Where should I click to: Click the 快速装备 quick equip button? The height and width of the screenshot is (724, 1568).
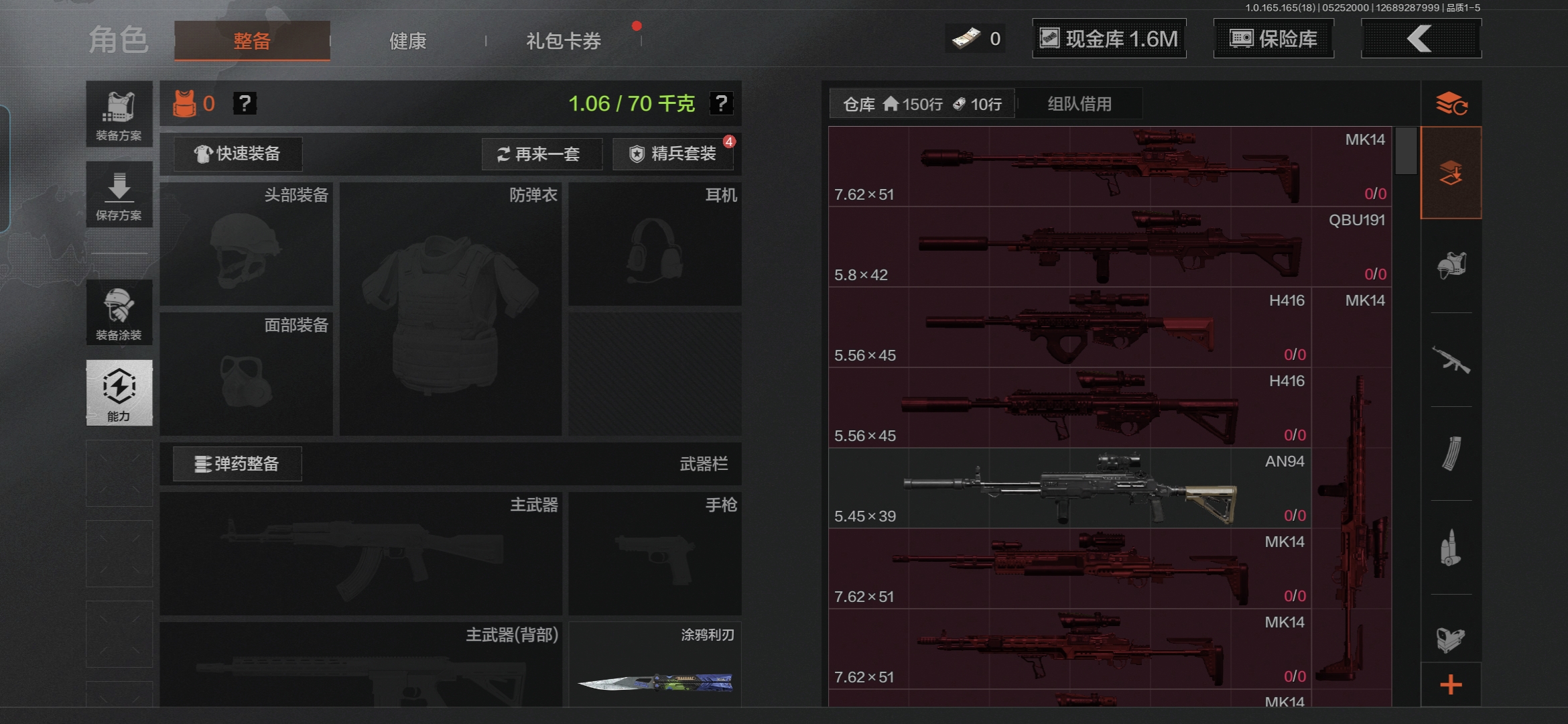click(x=238, y=154)
